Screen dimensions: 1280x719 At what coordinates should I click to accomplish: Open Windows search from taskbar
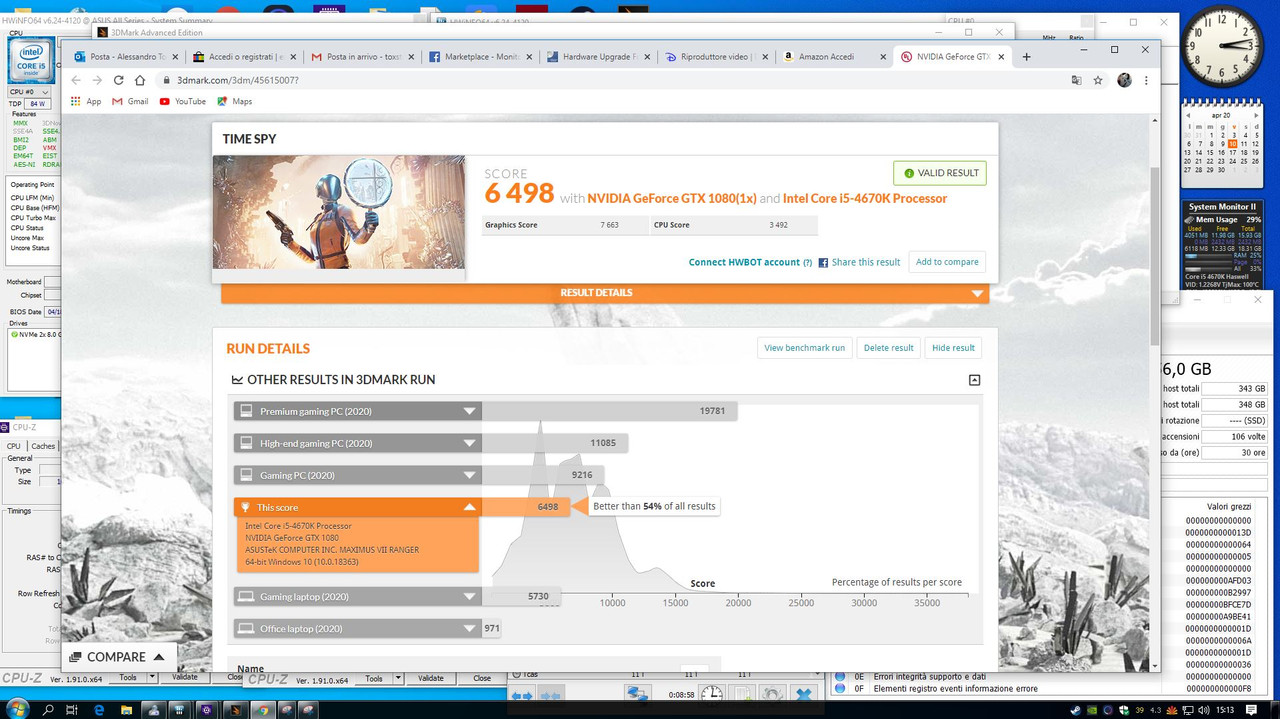pos(47,709)
